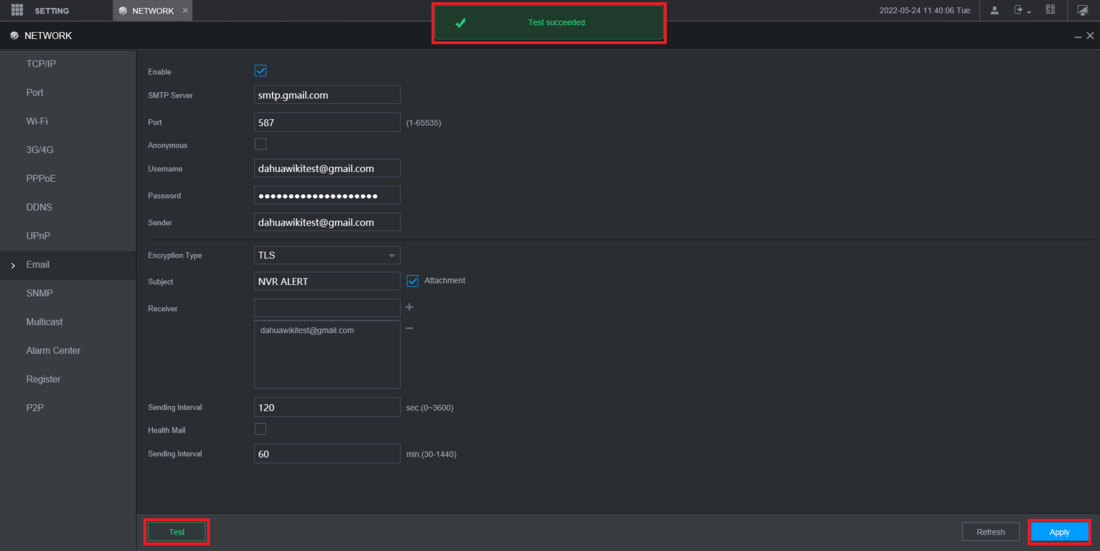Image resolution: width=1100 pixels, height=551 pixels.
Task: Switch to the SETTING tab
Action: (x=52, y=10)
